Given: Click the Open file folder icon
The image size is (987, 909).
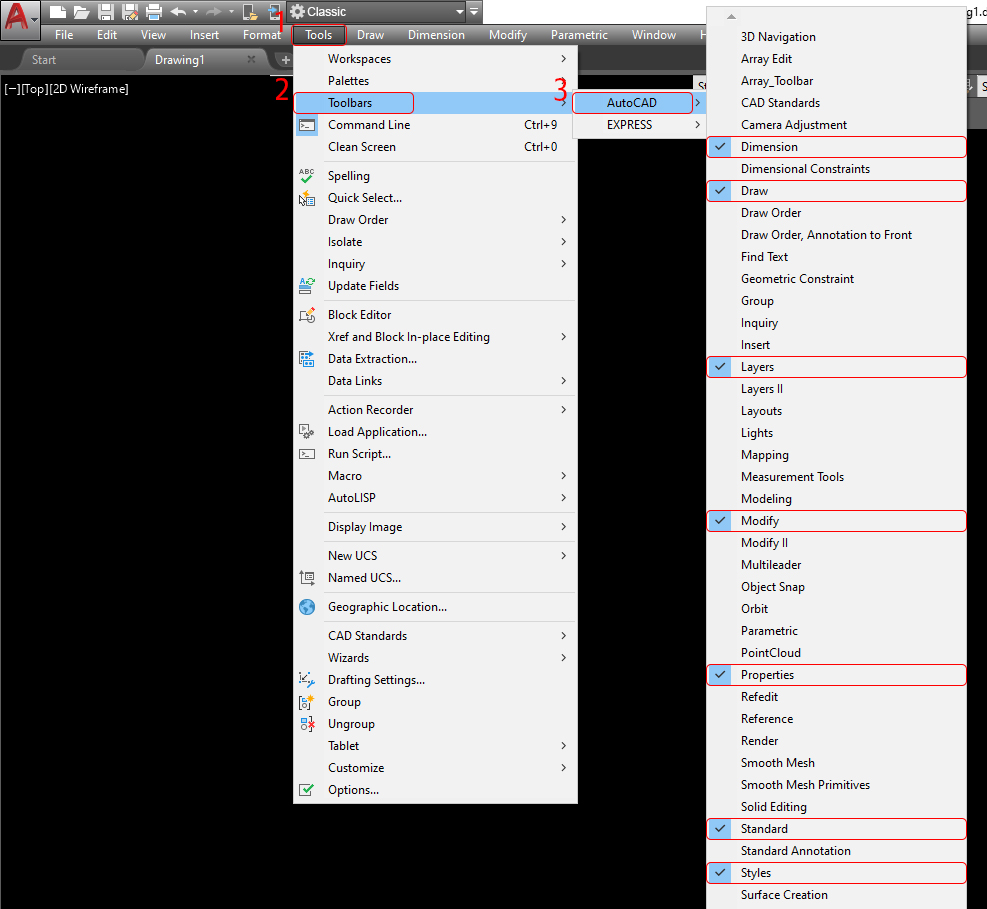Looking at the screenshot, I should 81,11.
